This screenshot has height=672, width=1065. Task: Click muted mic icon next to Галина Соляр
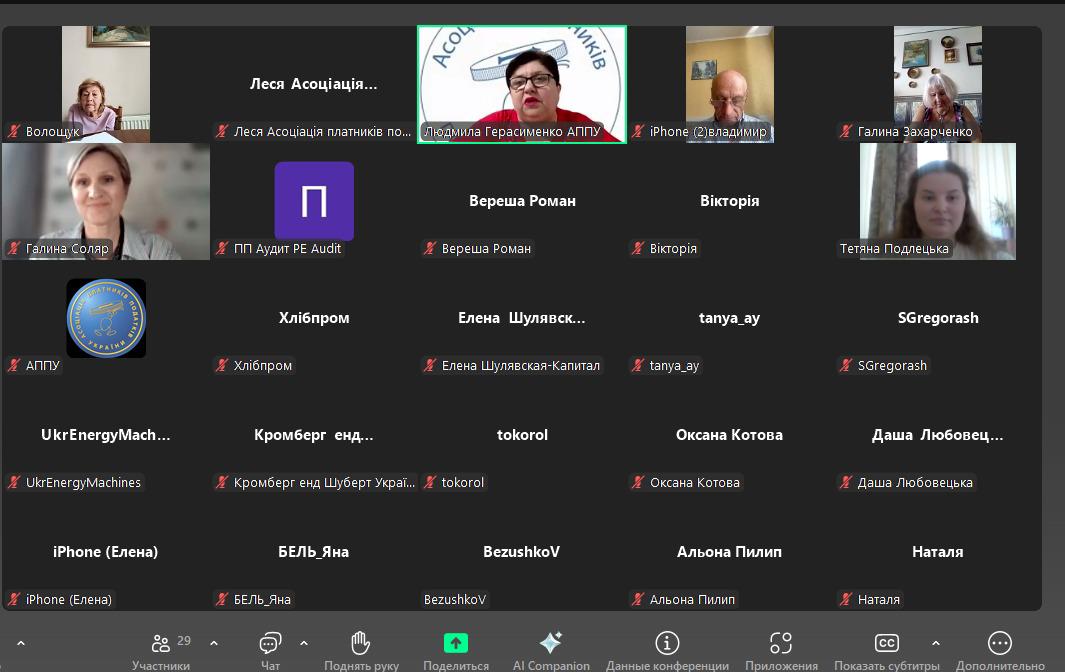click(14, 249)
